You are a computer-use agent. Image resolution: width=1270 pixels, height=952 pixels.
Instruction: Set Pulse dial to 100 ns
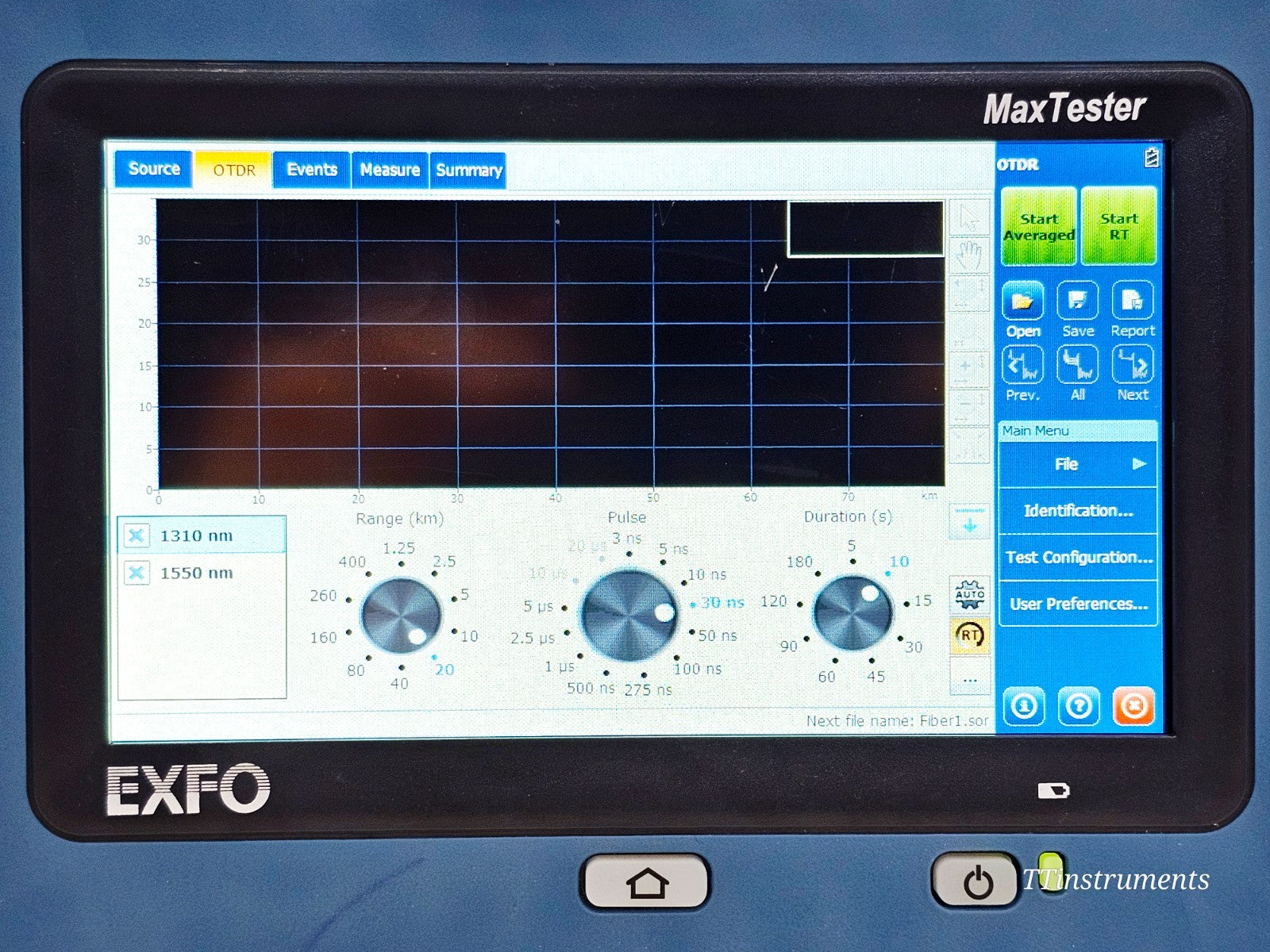click(x=698, y=669)
